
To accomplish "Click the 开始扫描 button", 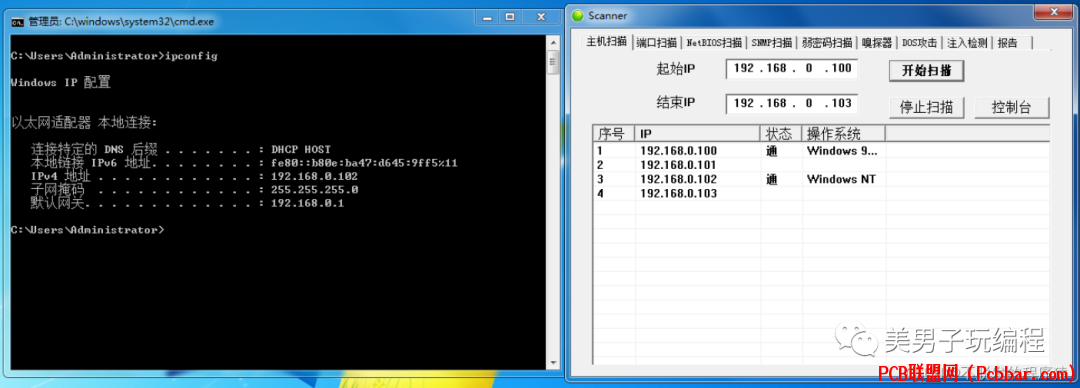I will (926, 71).
